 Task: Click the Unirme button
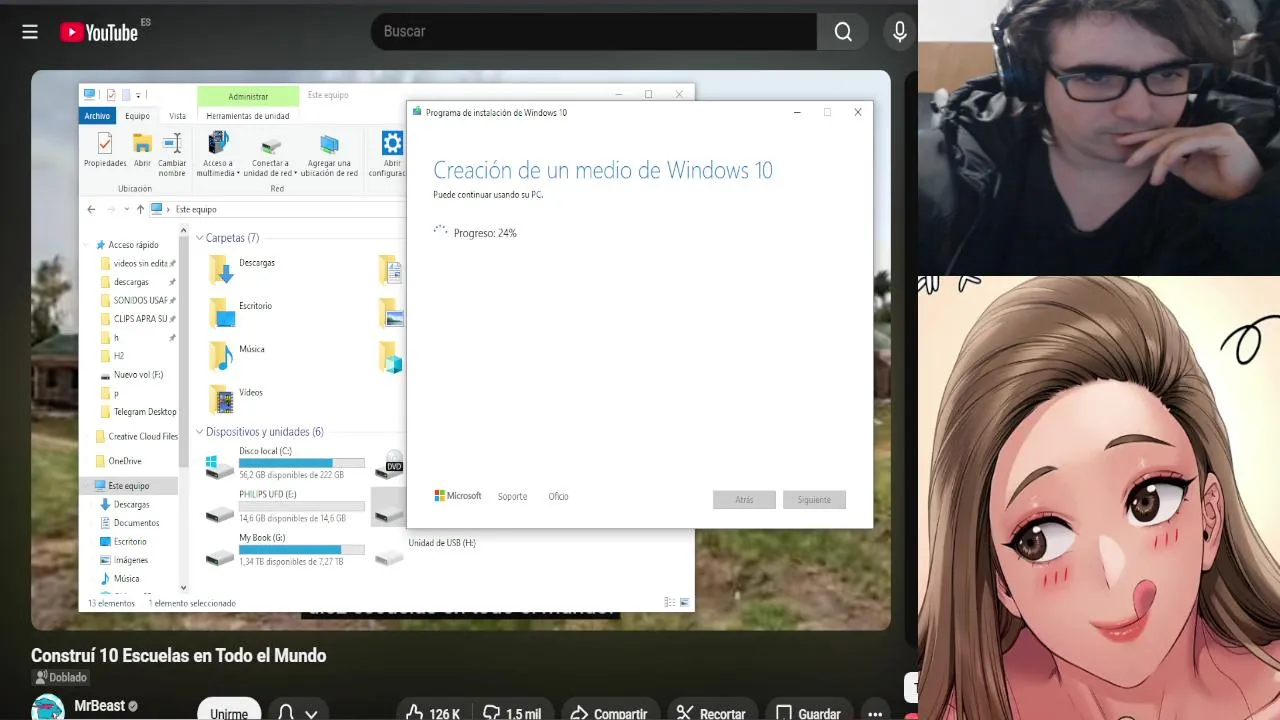229,711
